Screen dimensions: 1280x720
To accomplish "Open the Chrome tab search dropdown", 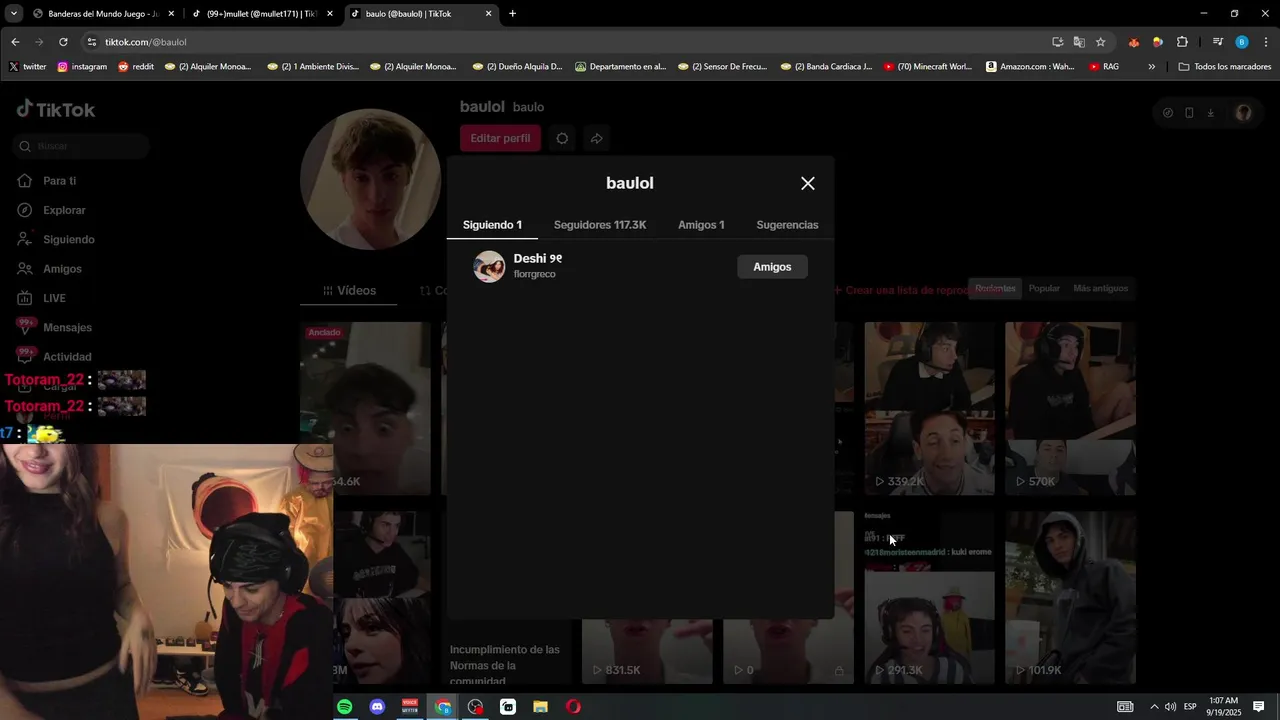I will pos(14,14).
